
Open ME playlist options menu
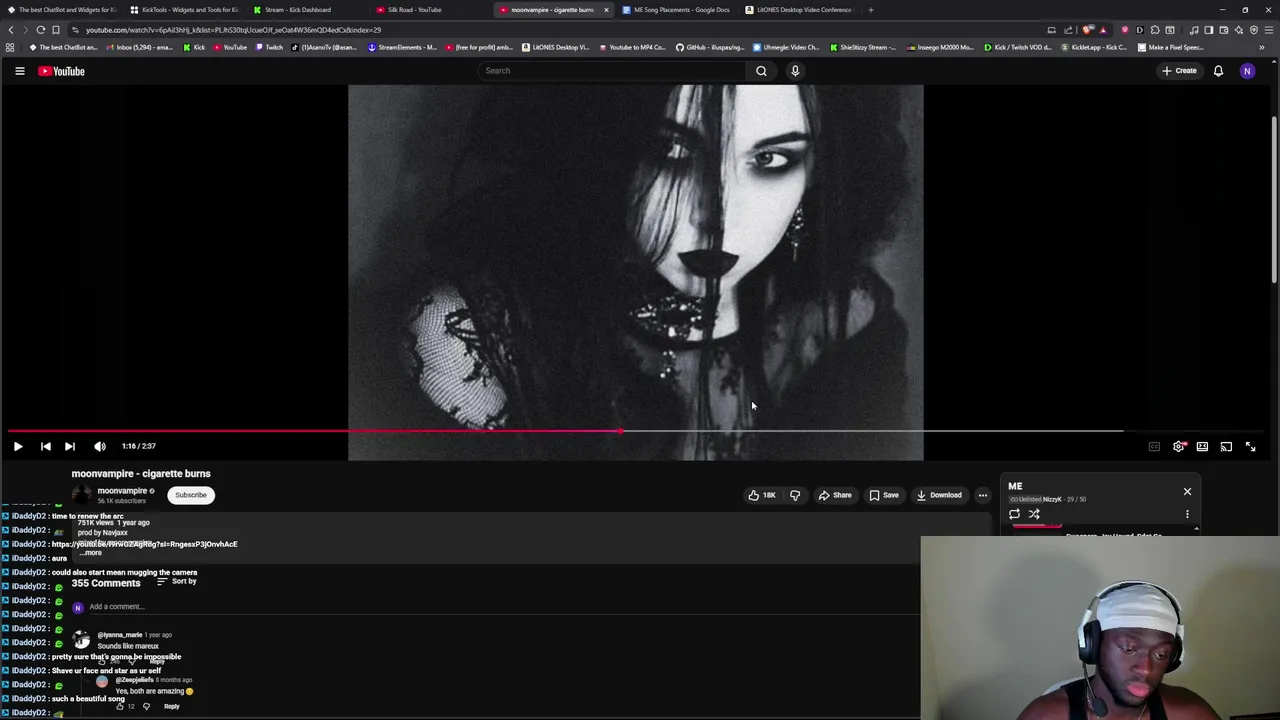click(1187, 514)
